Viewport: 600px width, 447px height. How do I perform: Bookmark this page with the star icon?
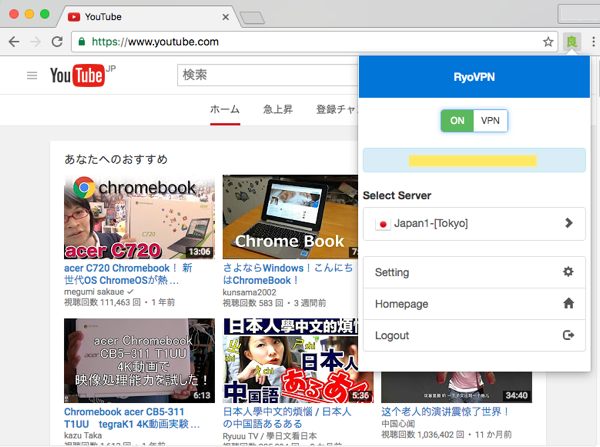point(548,41)
